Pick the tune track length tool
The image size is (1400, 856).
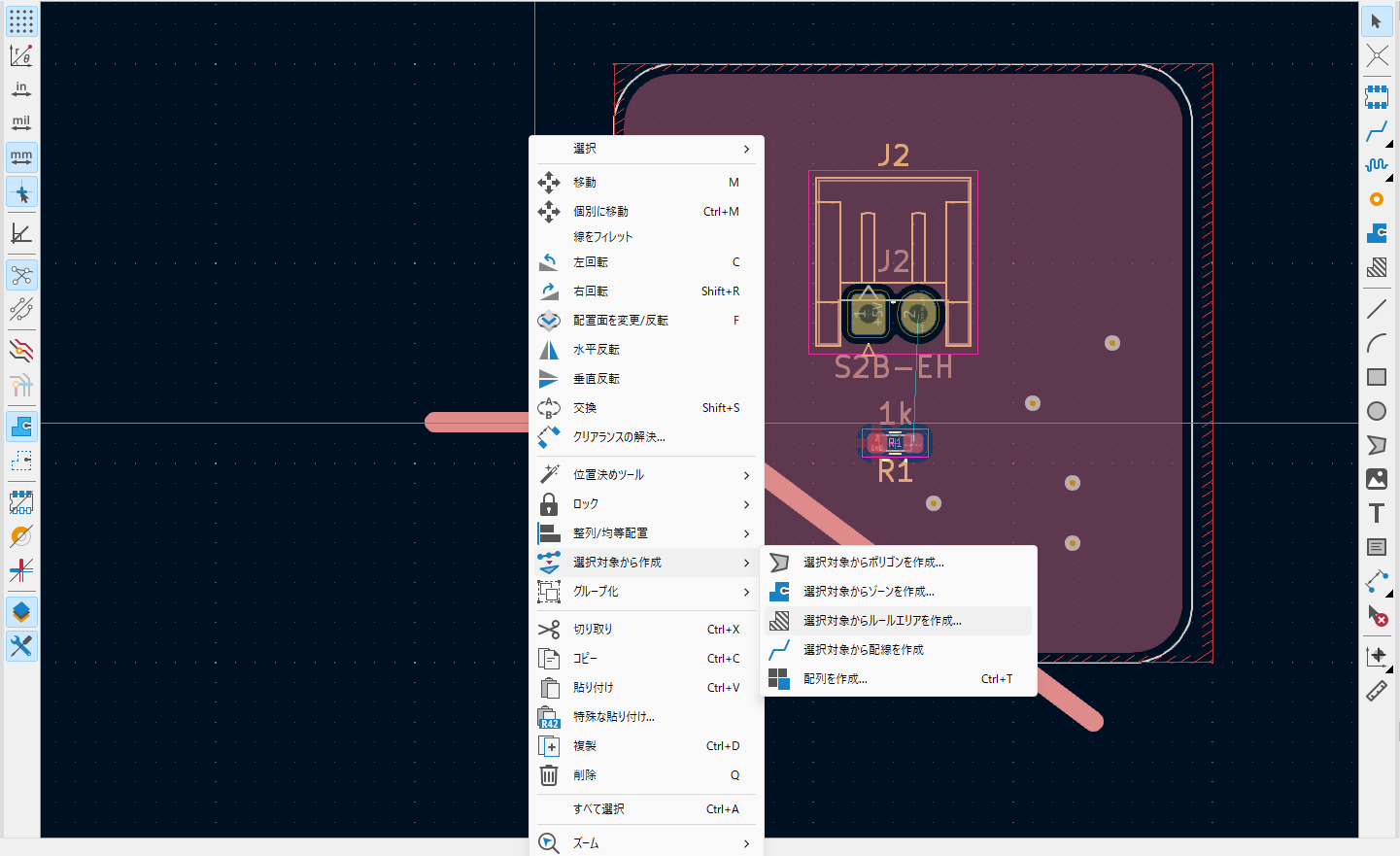click(x=1377, y=165)
